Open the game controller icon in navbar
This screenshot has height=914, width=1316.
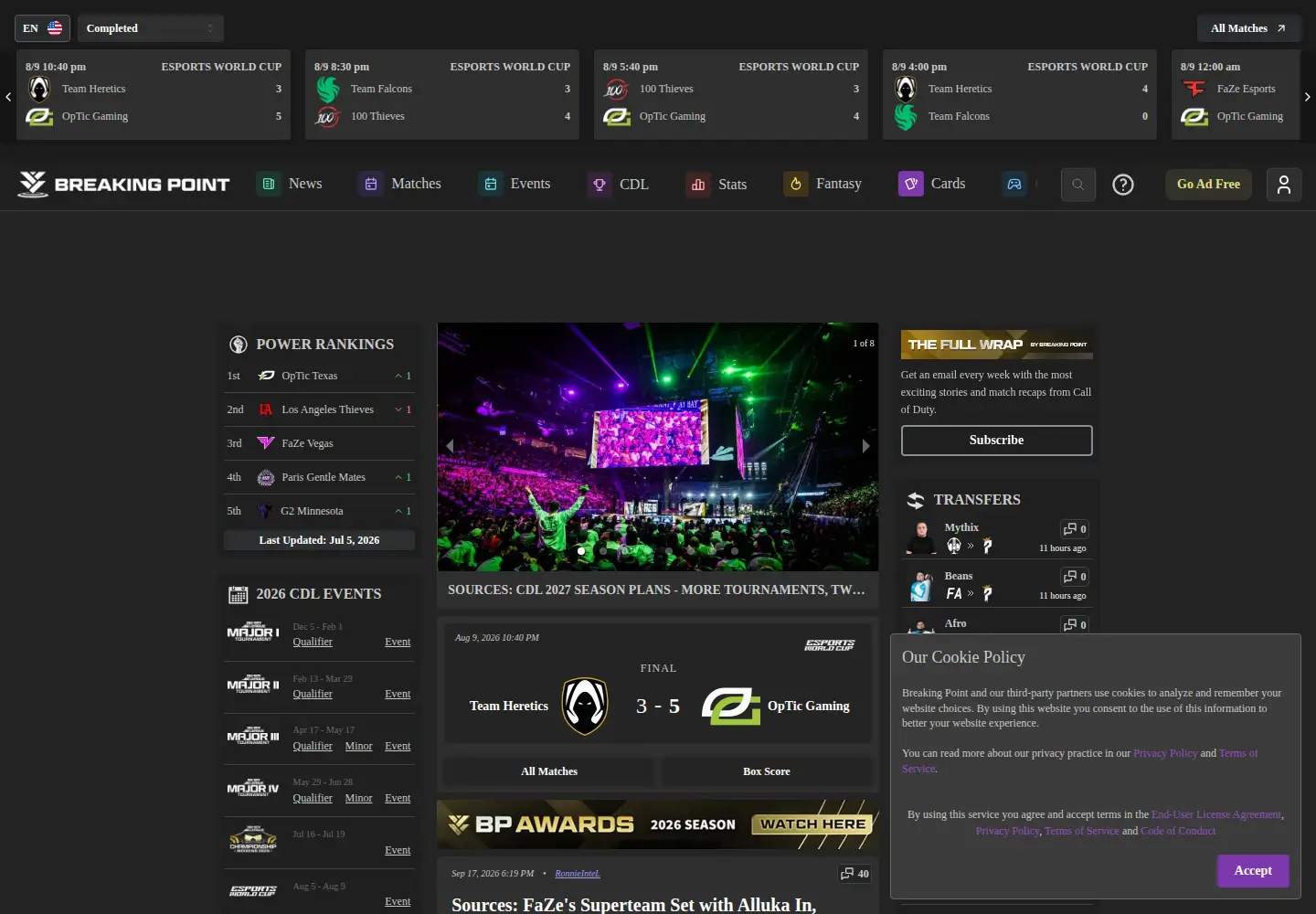(x=1014, y=185)
